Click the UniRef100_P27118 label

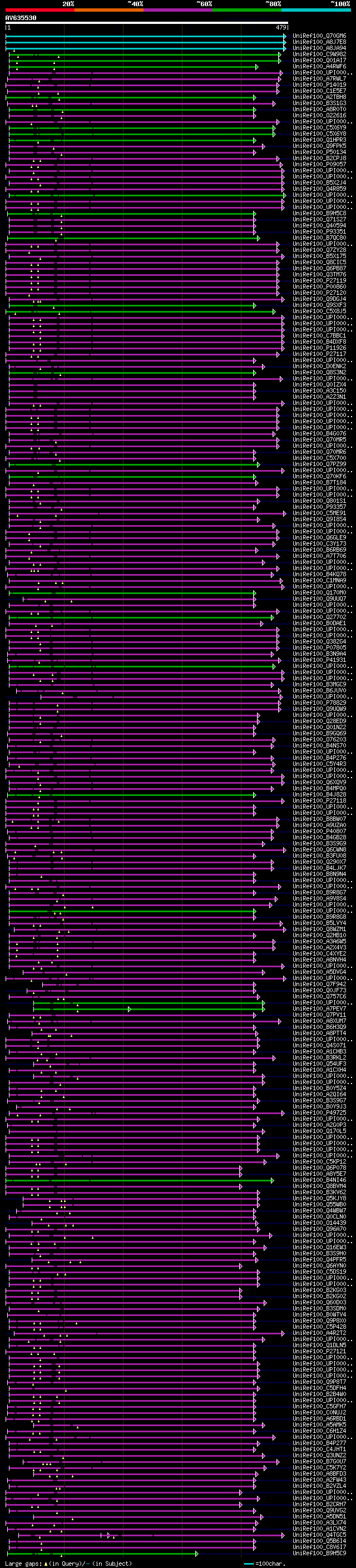point(319,801)
